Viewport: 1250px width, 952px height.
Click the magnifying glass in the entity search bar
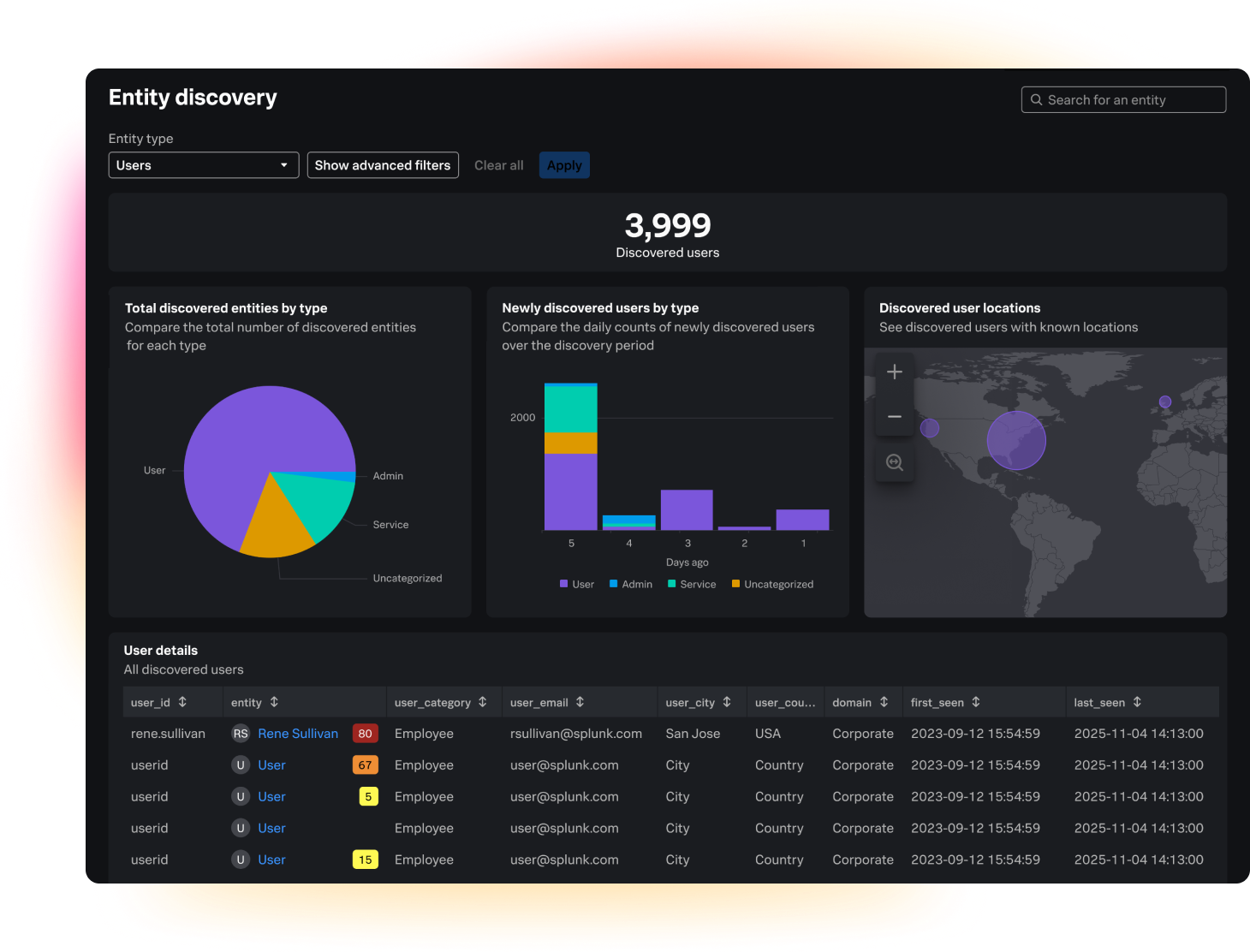pos(1037,99)
